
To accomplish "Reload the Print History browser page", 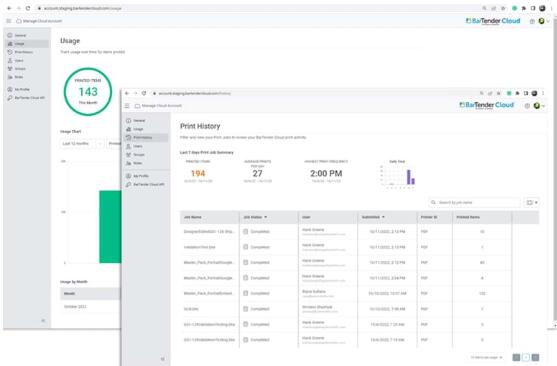I will [144, 93].
